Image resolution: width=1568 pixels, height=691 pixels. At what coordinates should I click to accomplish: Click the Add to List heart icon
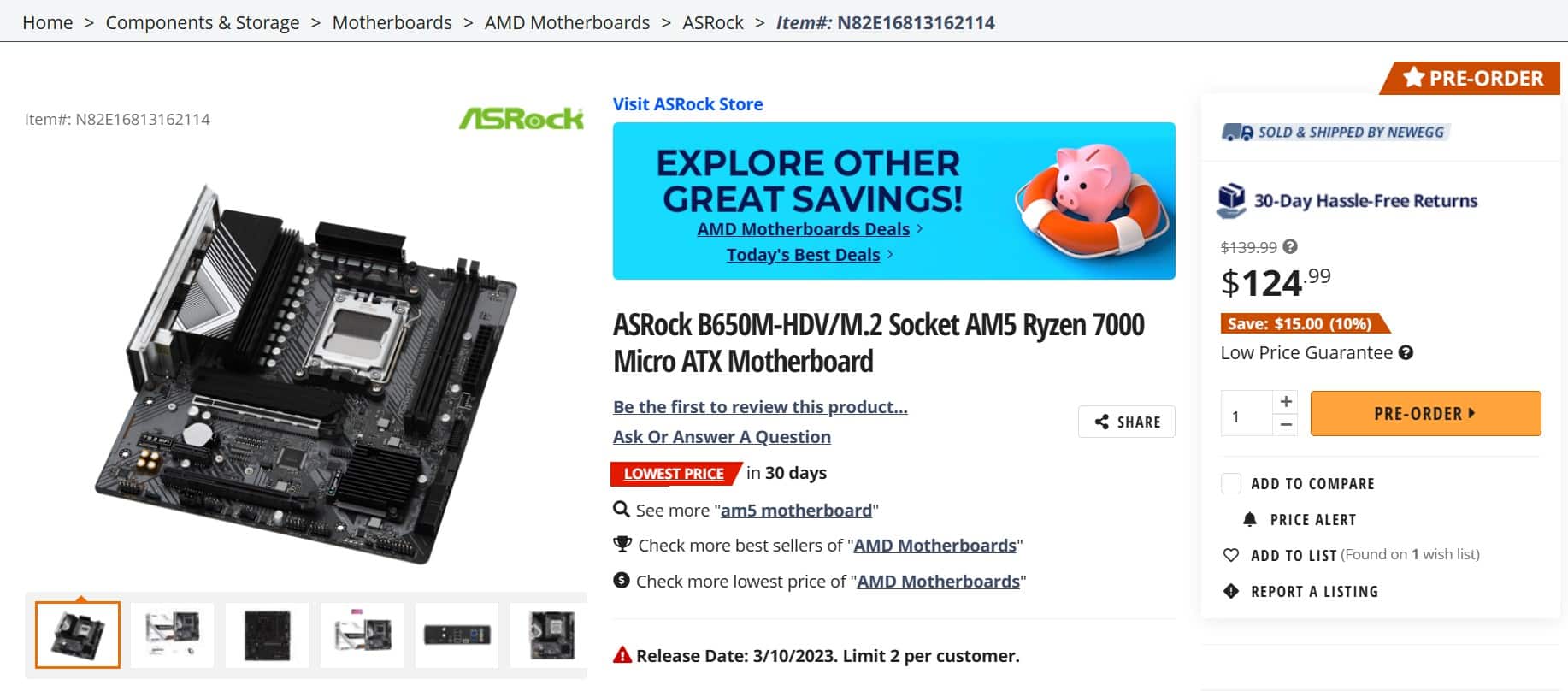1231,555
